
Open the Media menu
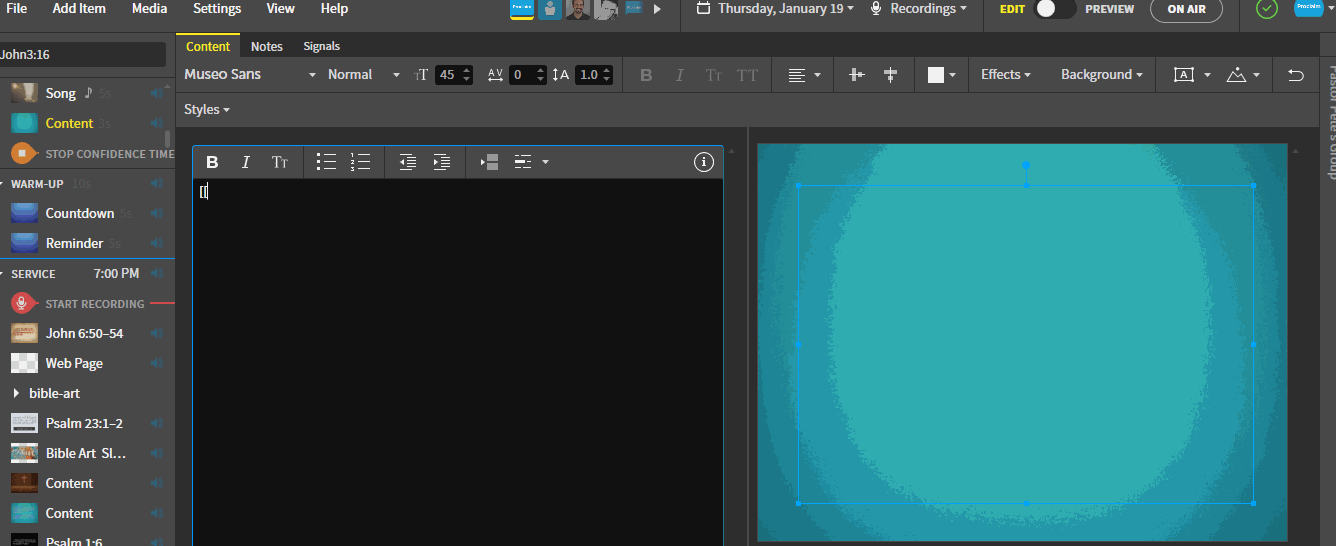150,9
